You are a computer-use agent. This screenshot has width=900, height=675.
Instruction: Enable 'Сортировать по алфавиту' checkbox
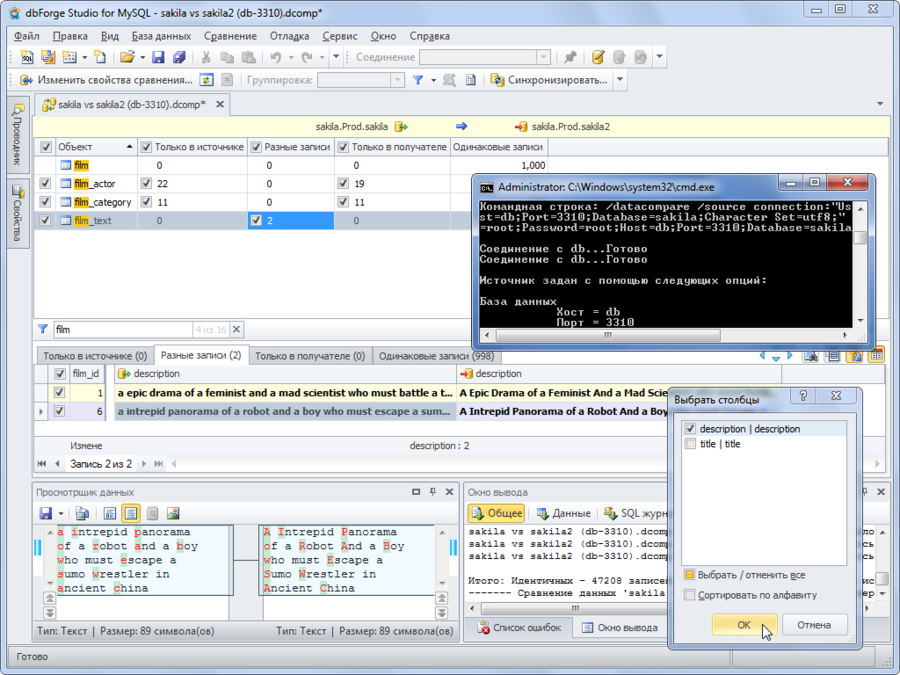click(x=689, y=595)
